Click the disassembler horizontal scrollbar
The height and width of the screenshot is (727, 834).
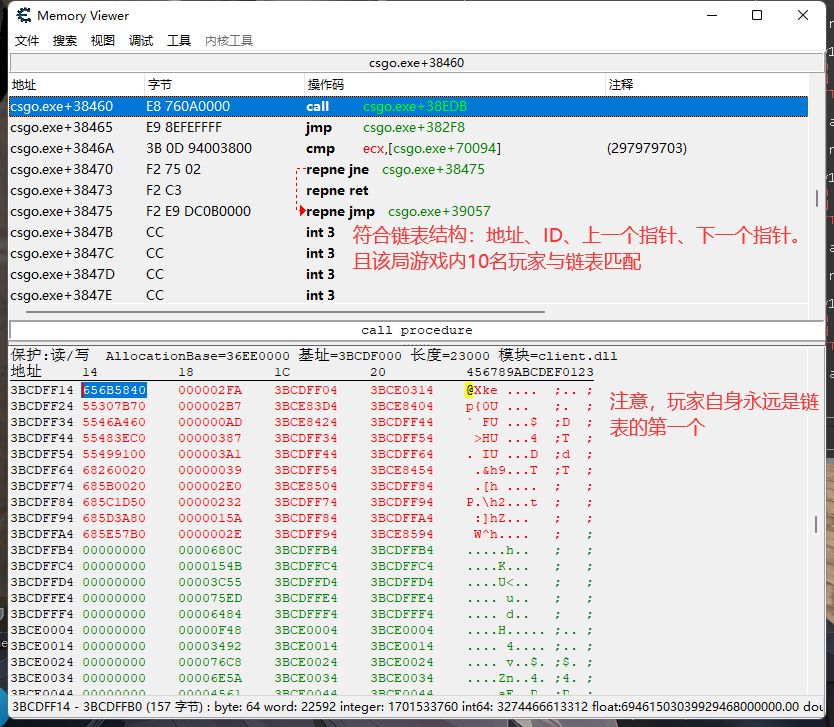[x=285, y=312]
